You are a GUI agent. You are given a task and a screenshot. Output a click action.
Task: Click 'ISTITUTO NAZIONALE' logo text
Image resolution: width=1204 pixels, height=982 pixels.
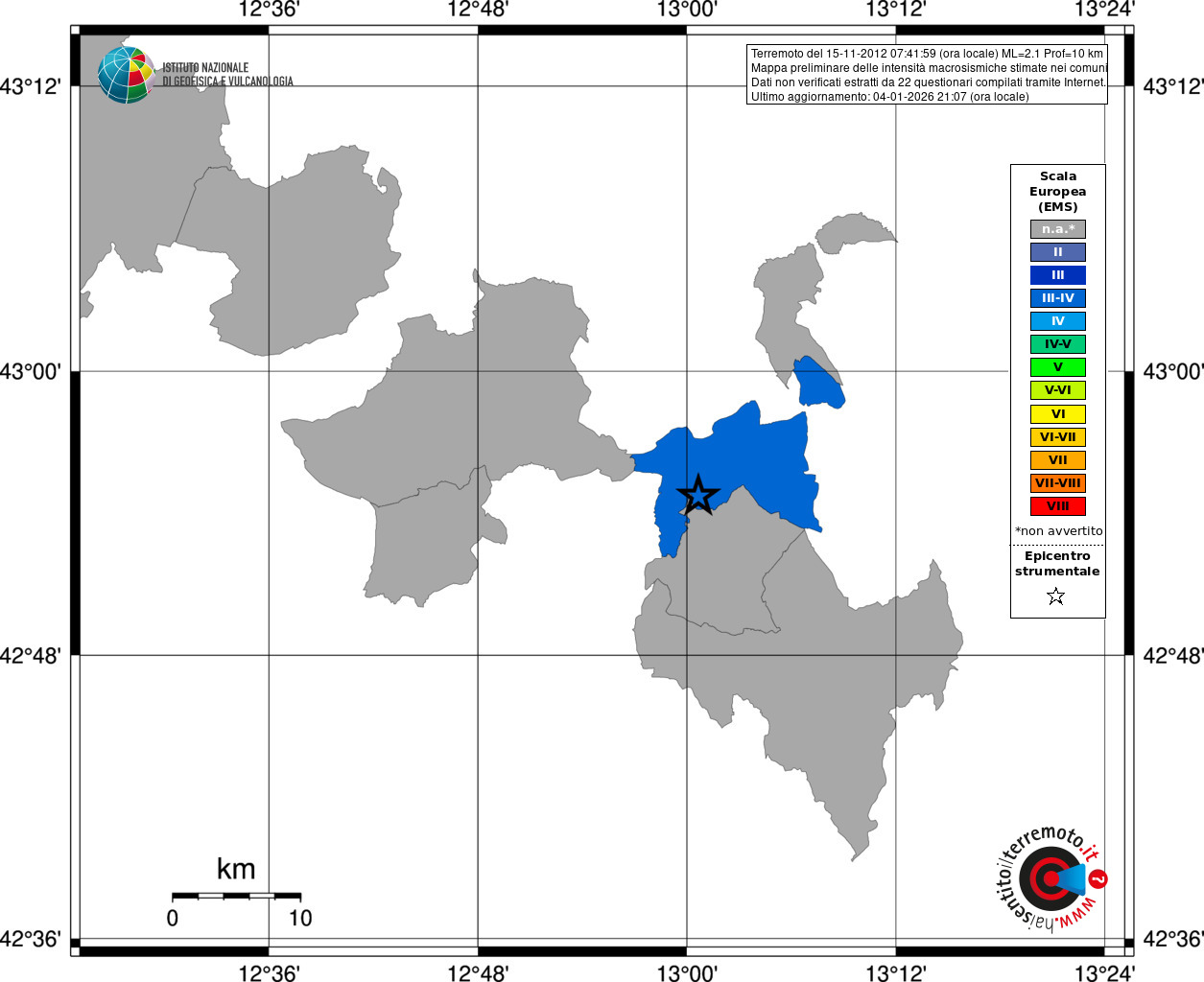(x=205, y=68)
